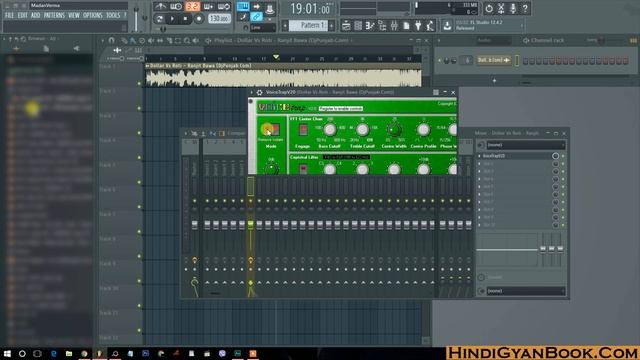Toggle wait for input to start

tap(176, 7)
